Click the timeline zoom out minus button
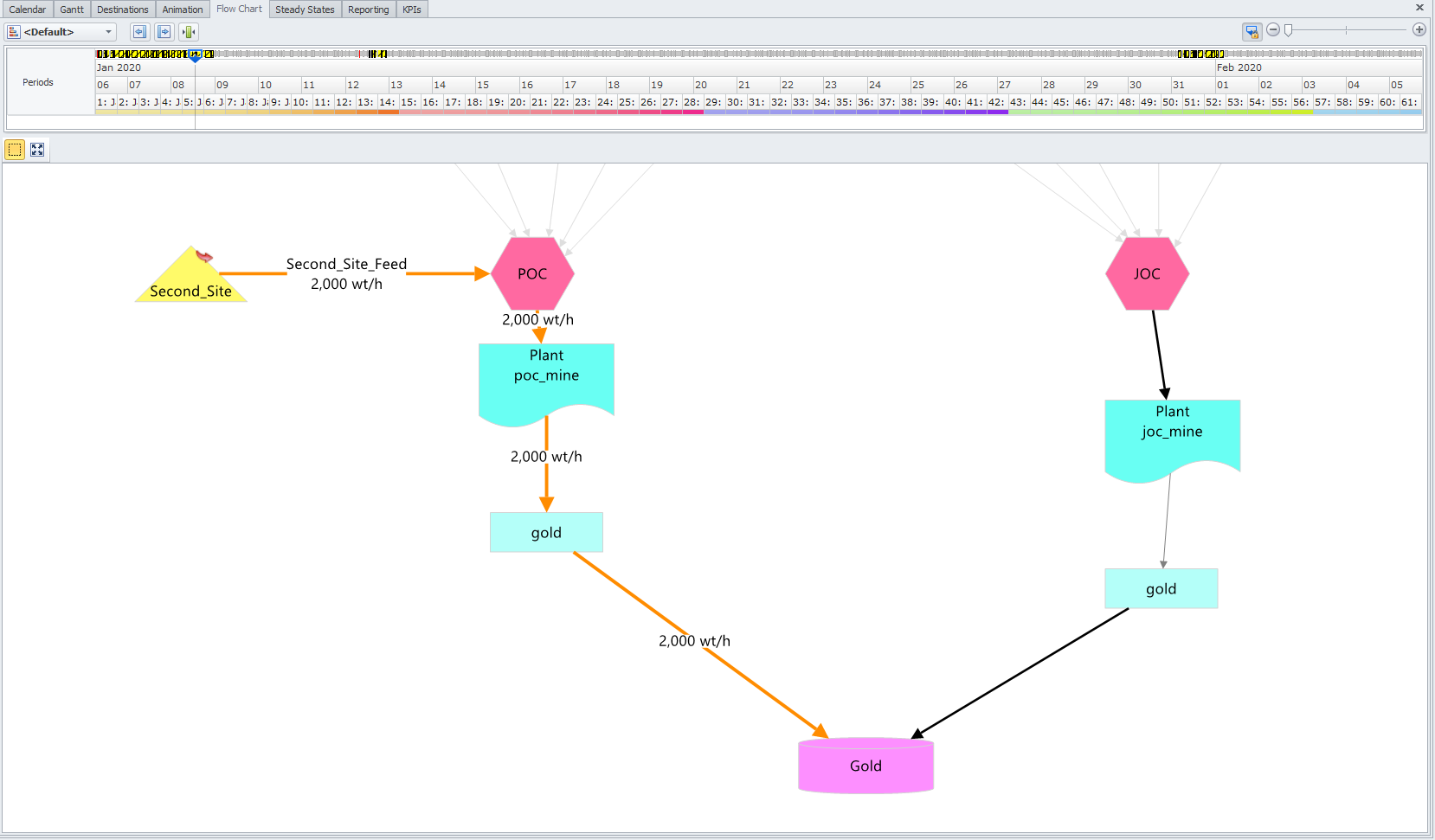The image size is (1435, 840). pos(1273,30)
